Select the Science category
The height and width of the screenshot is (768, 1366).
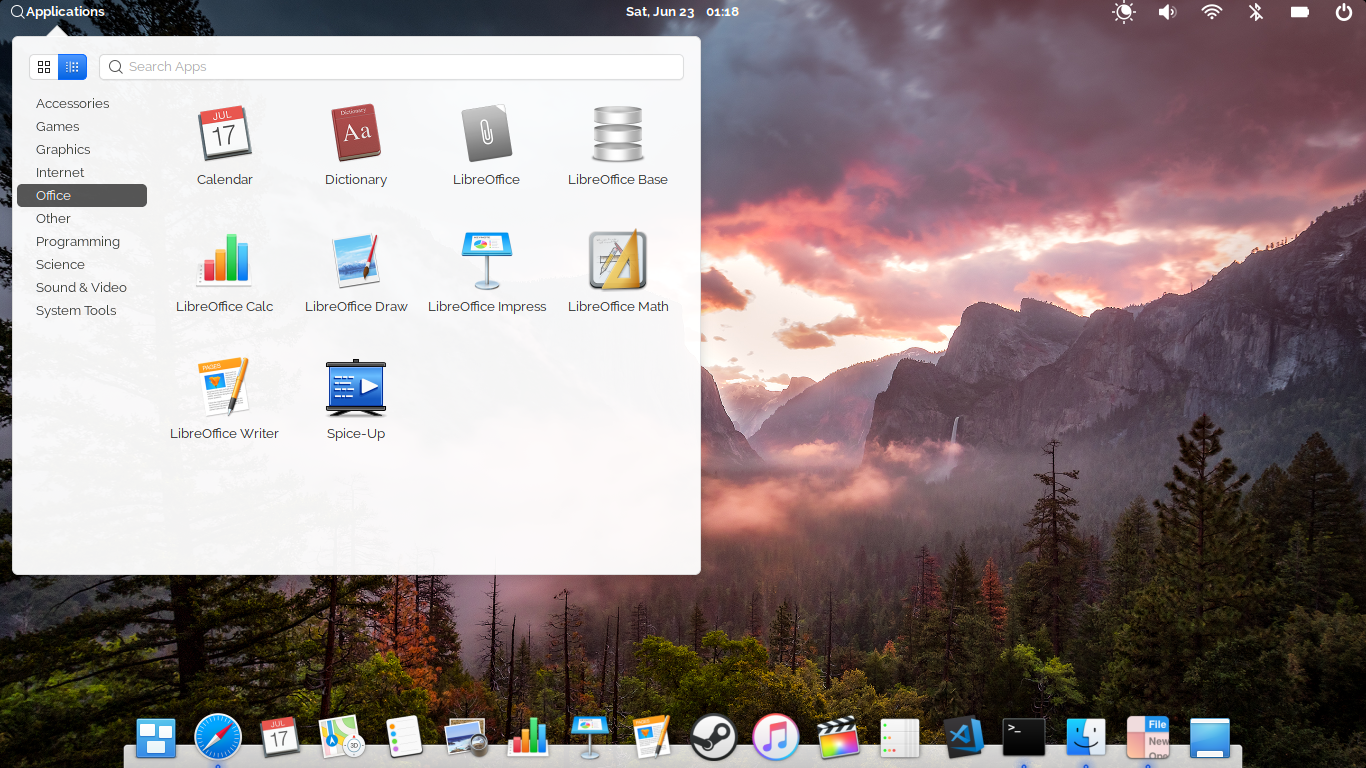coord(82,264)
